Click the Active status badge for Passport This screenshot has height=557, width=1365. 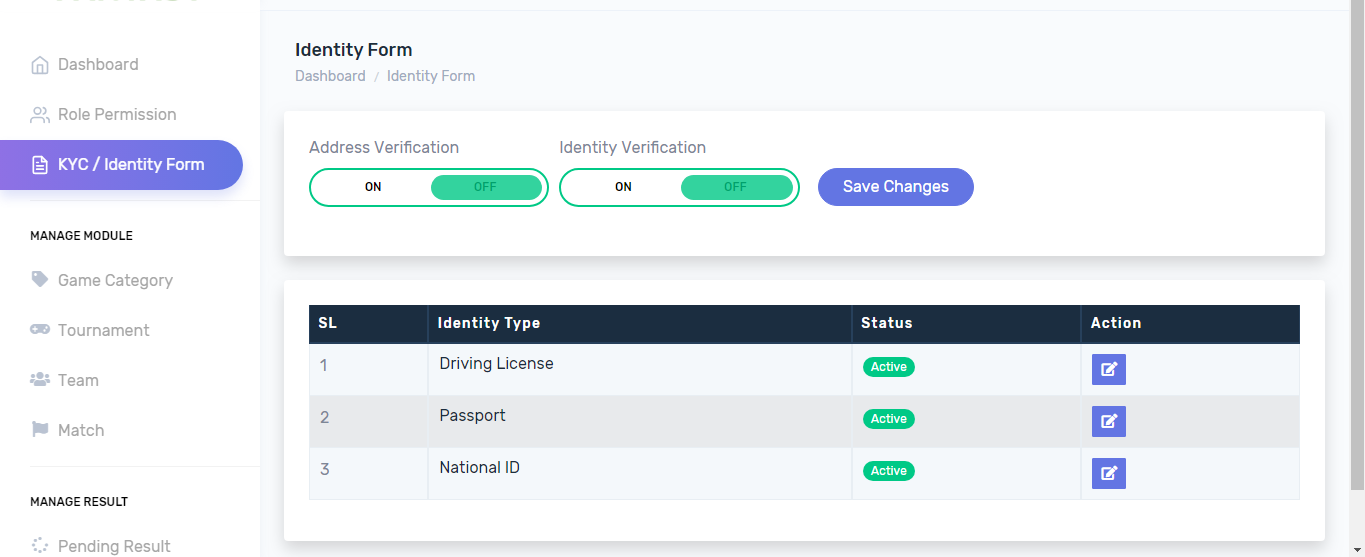point(888,419)
